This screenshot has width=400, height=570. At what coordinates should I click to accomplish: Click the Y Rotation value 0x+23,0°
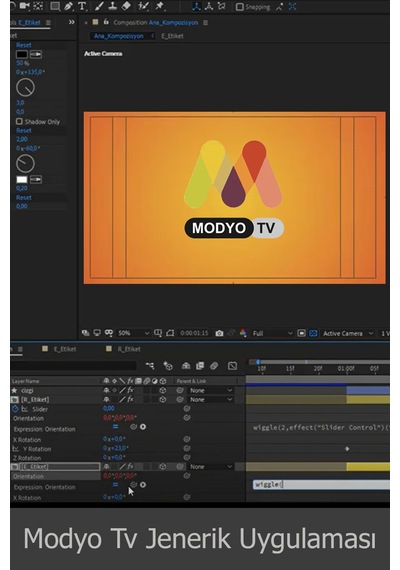[116, 449]
